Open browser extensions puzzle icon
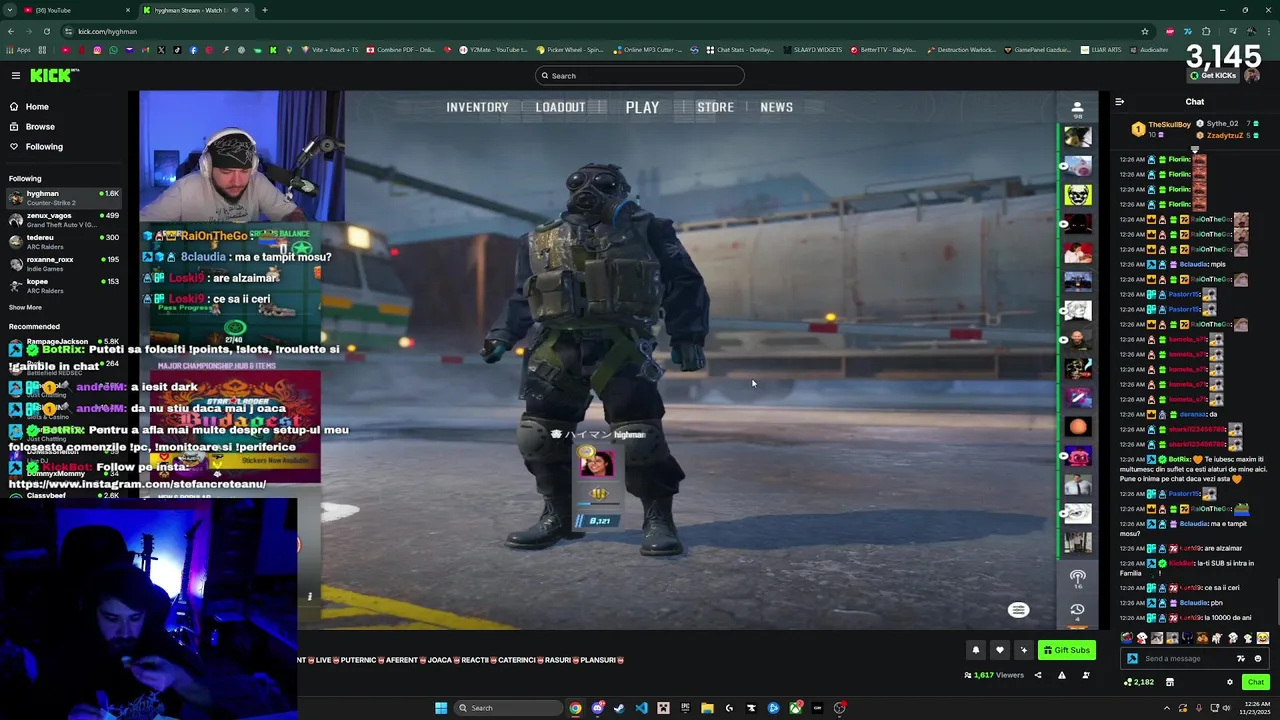The width and height of the screenshot is (1280, 720). click(1206, 31)
